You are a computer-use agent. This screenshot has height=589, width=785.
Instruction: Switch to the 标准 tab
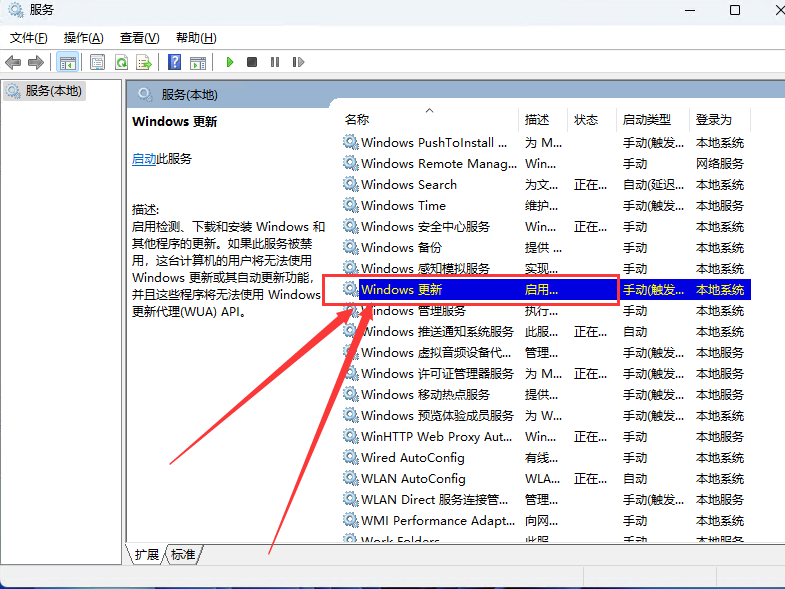pos(183,554)
